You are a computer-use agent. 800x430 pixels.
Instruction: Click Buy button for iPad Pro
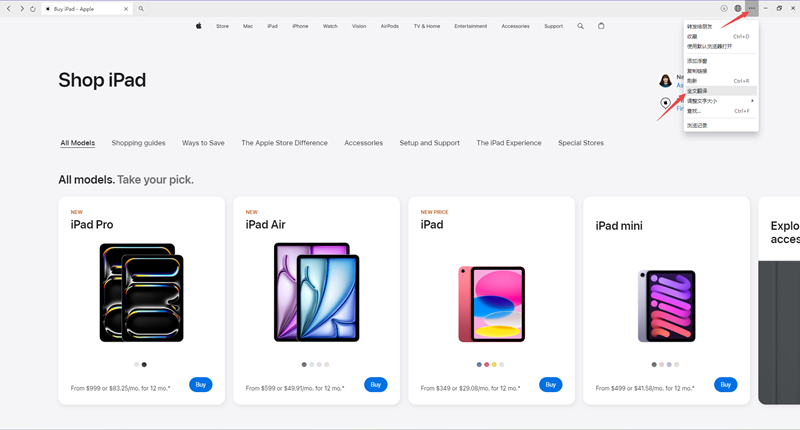click(x=200, y=384)
